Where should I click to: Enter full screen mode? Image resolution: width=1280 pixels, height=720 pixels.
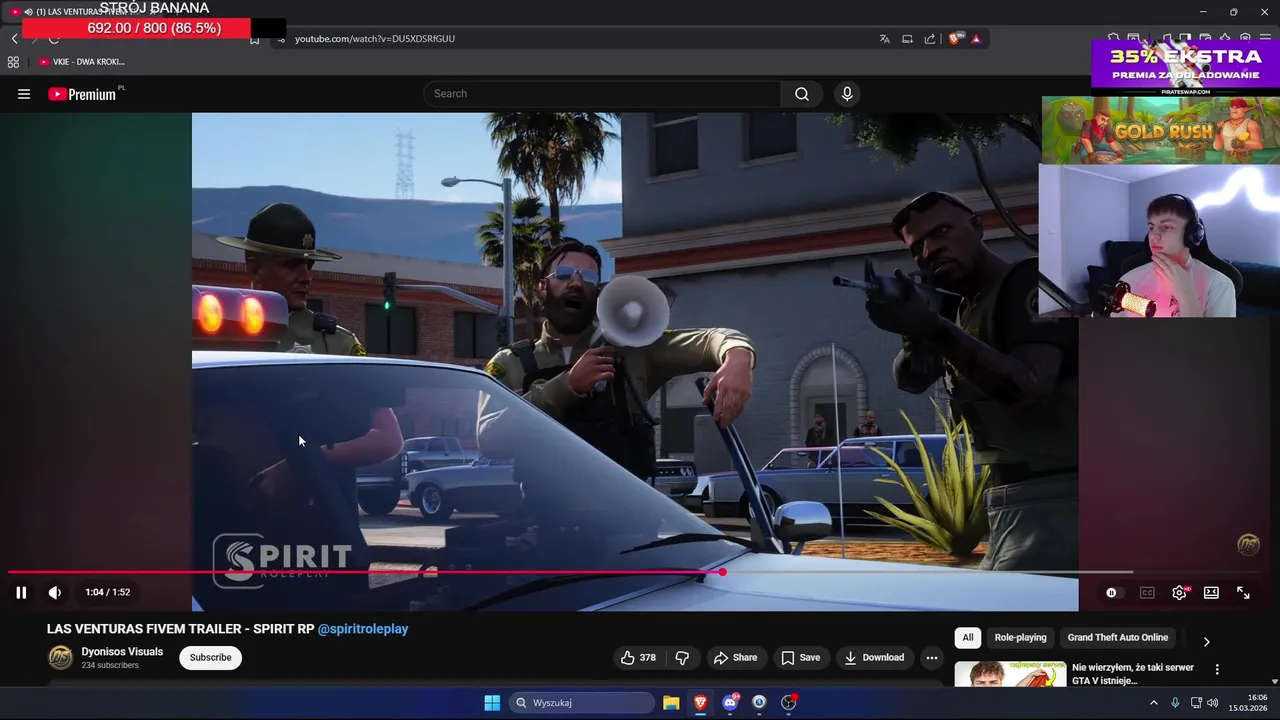[1243, 593]
